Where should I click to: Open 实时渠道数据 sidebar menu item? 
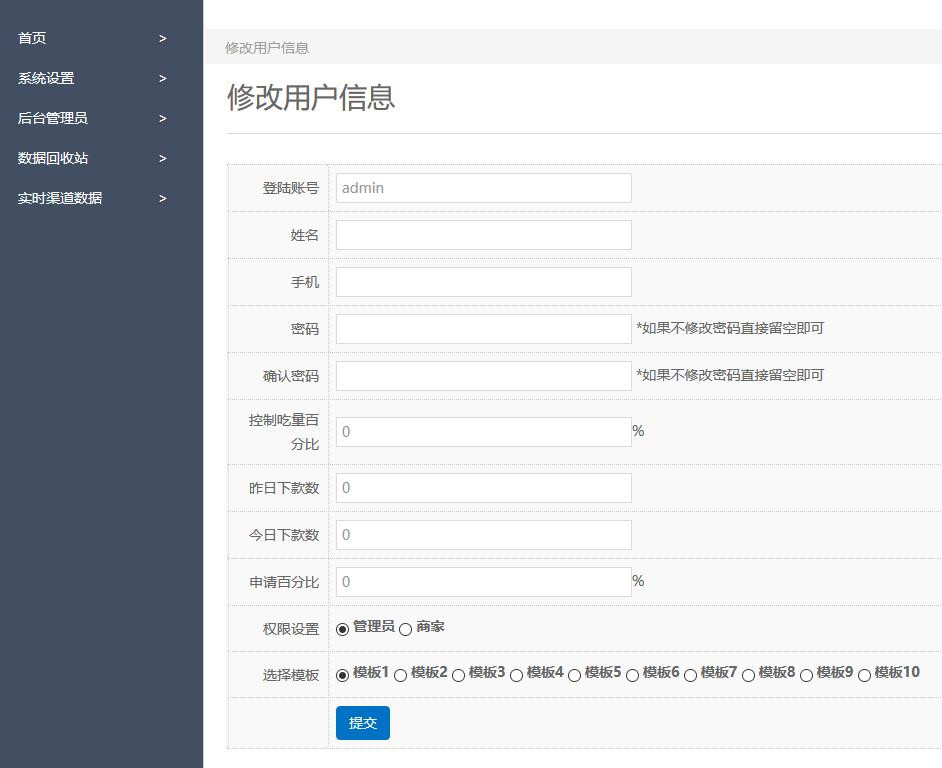click(60, 198)
